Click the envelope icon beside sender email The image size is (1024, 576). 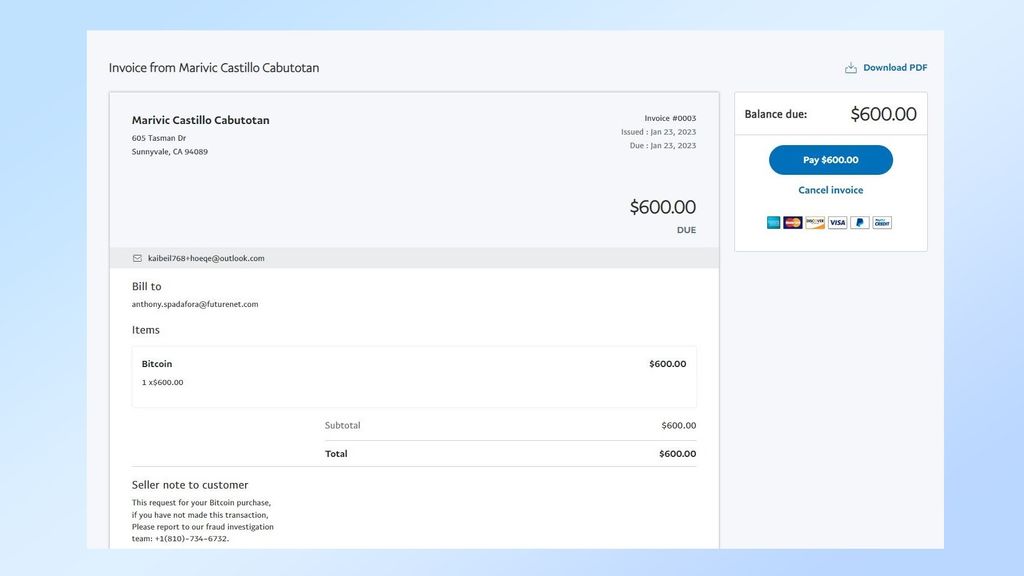click(137, 258)
